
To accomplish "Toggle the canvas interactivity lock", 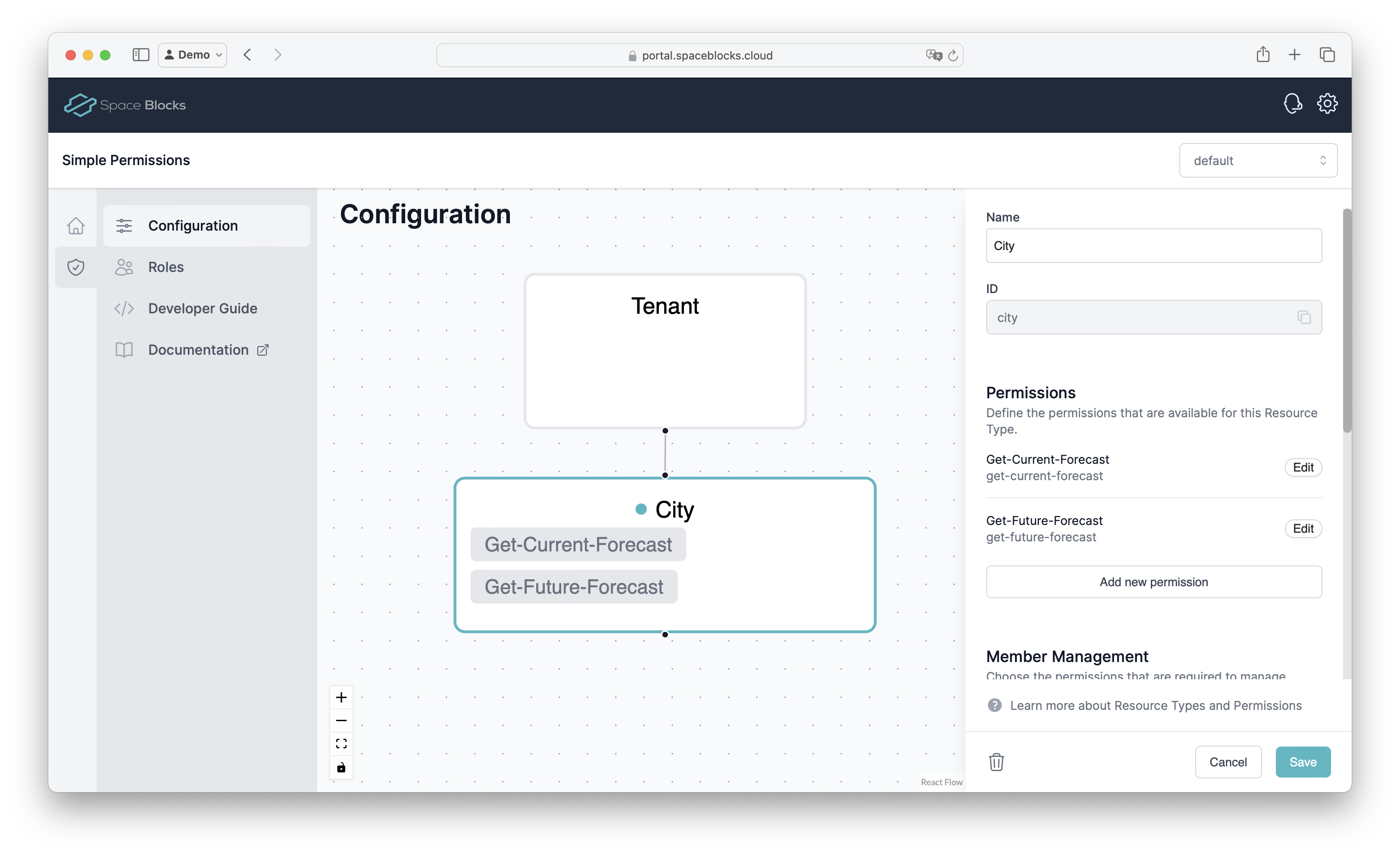I will click(341, 767).
